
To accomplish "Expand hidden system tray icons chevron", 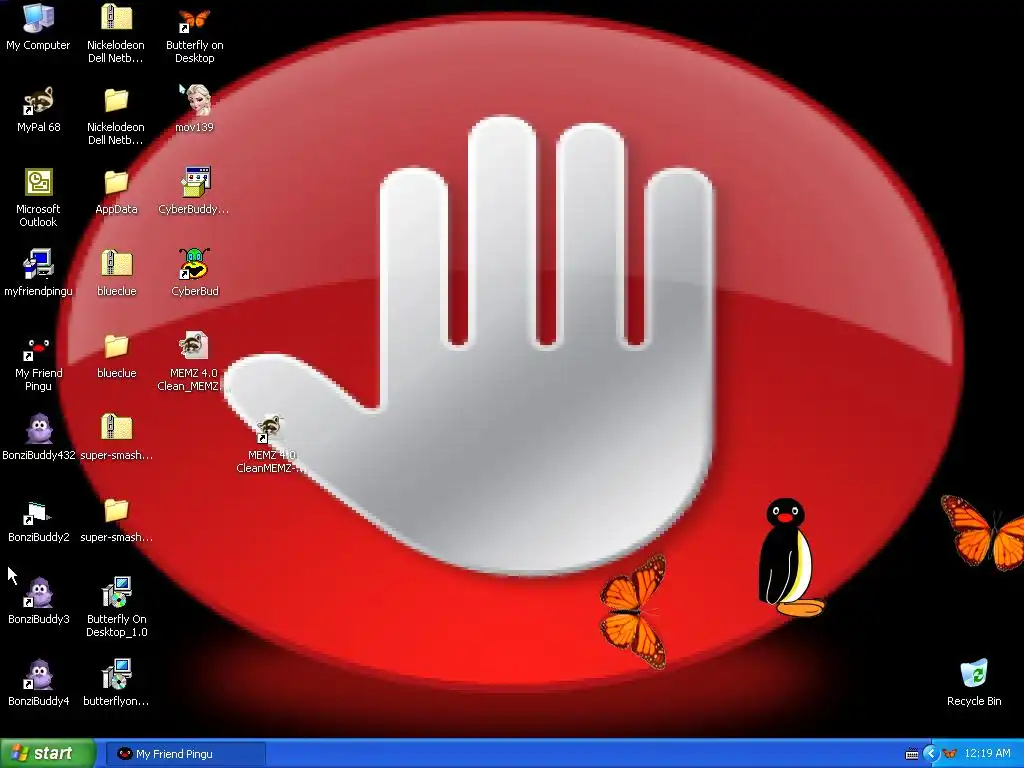I will (x=931, y=754).
